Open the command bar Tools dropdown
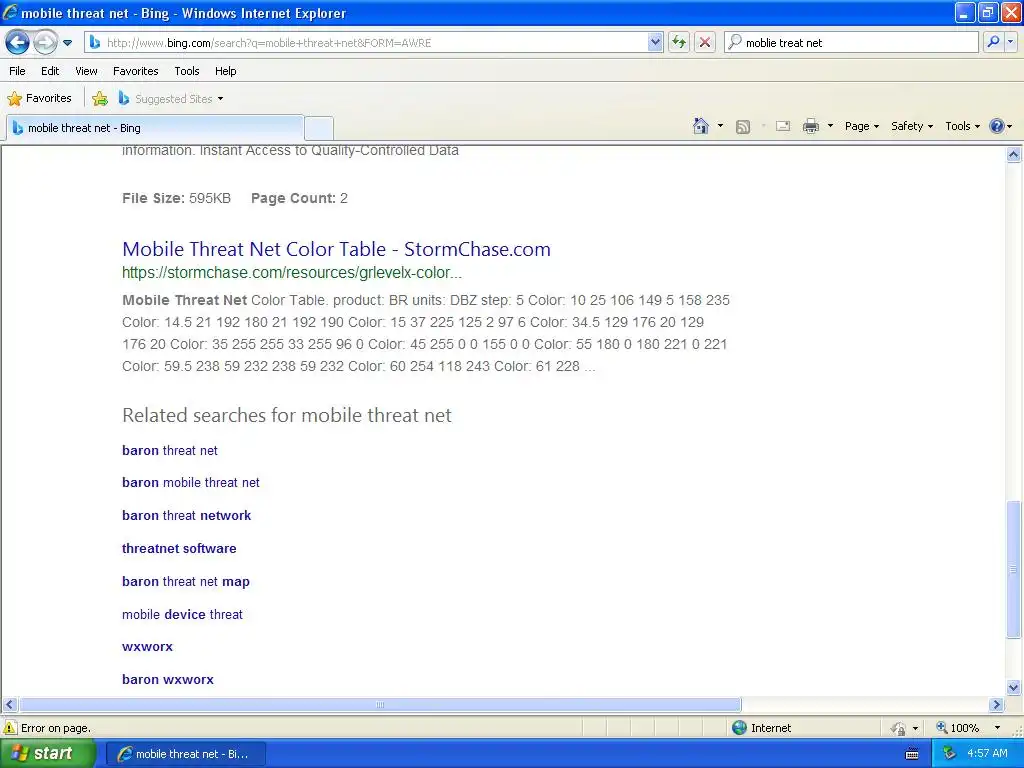The width and height of the screenshot is (1024, 768). [x=963, y=126]
